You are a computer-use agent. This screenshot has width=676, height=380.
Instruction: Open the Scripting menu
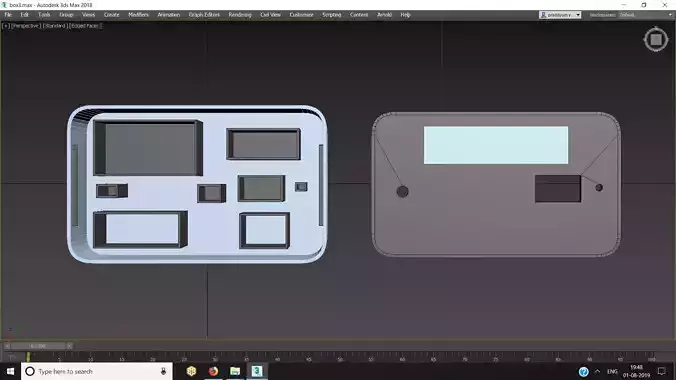tap(332, 15)
